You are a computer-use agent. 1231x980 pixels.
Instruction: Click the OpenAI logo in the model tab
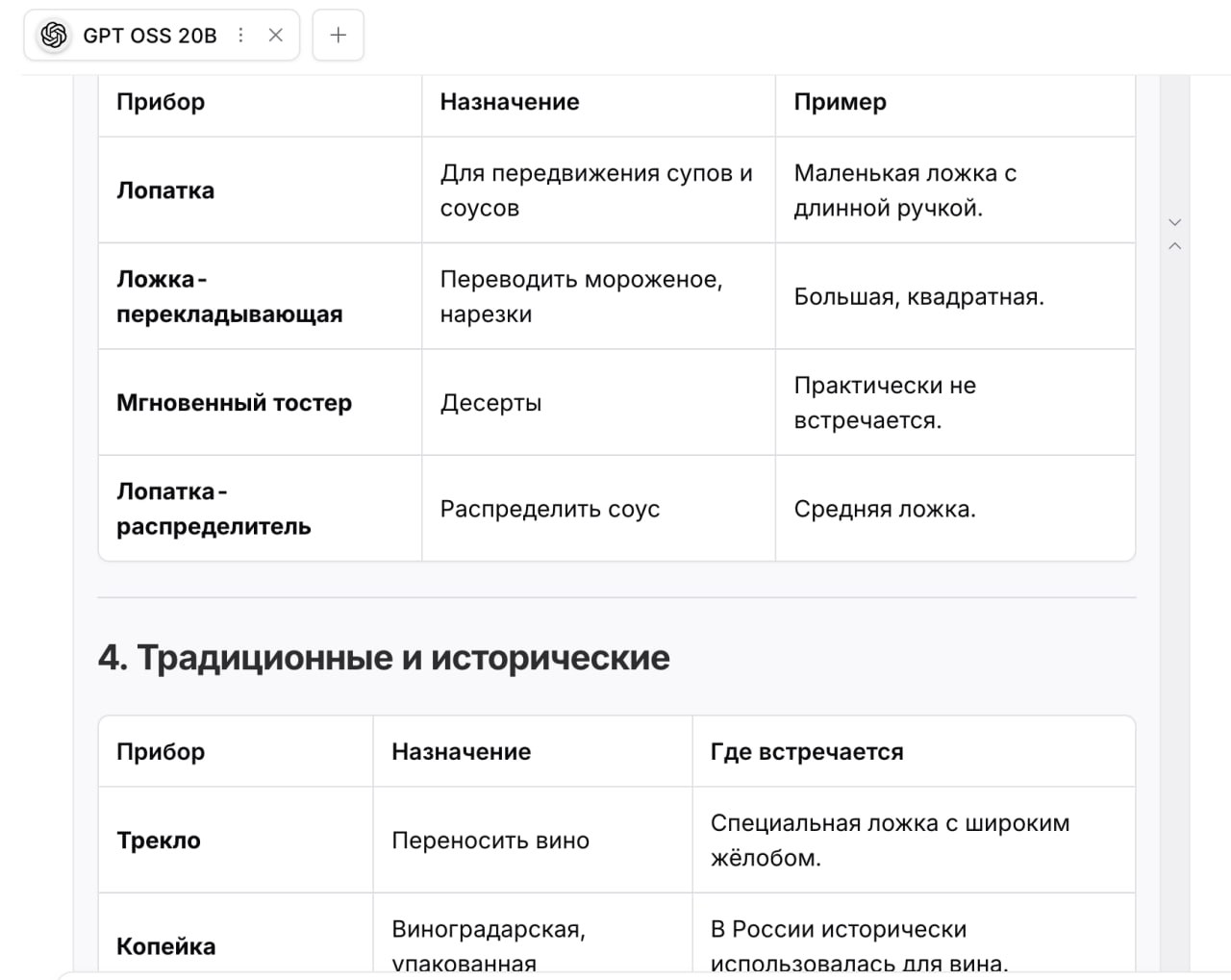pyautogui.click(x=54, y=36)
